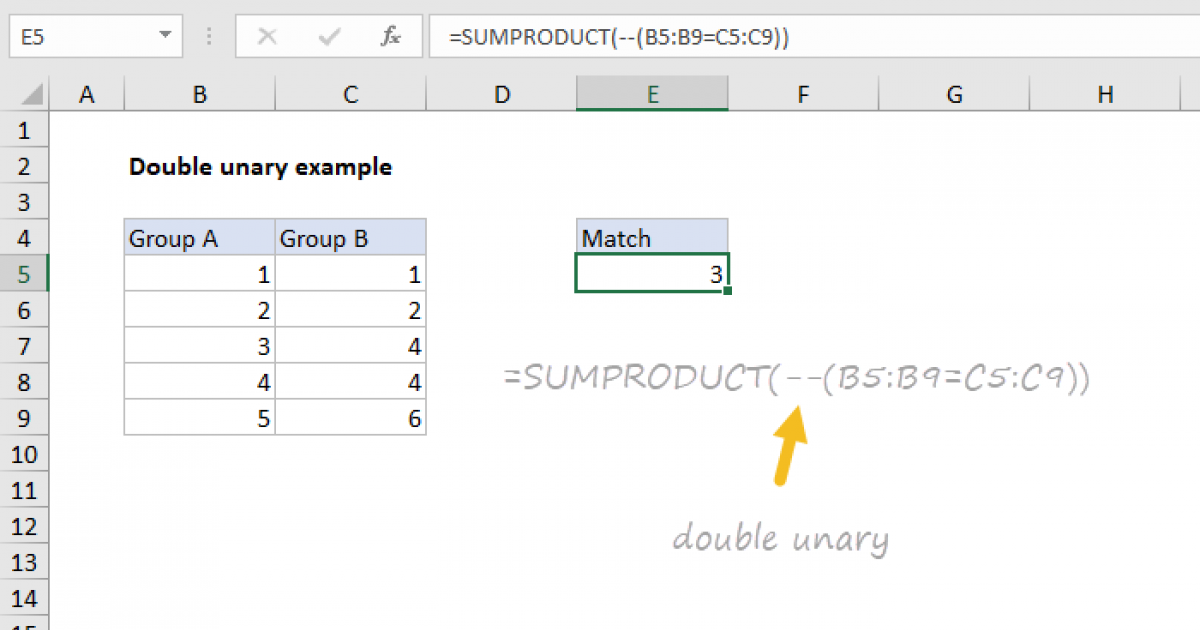Image resolution: width=1200 pixels, height=630 pixels.
Task: Select cell B8 with value 4
Action: (200, 382)
